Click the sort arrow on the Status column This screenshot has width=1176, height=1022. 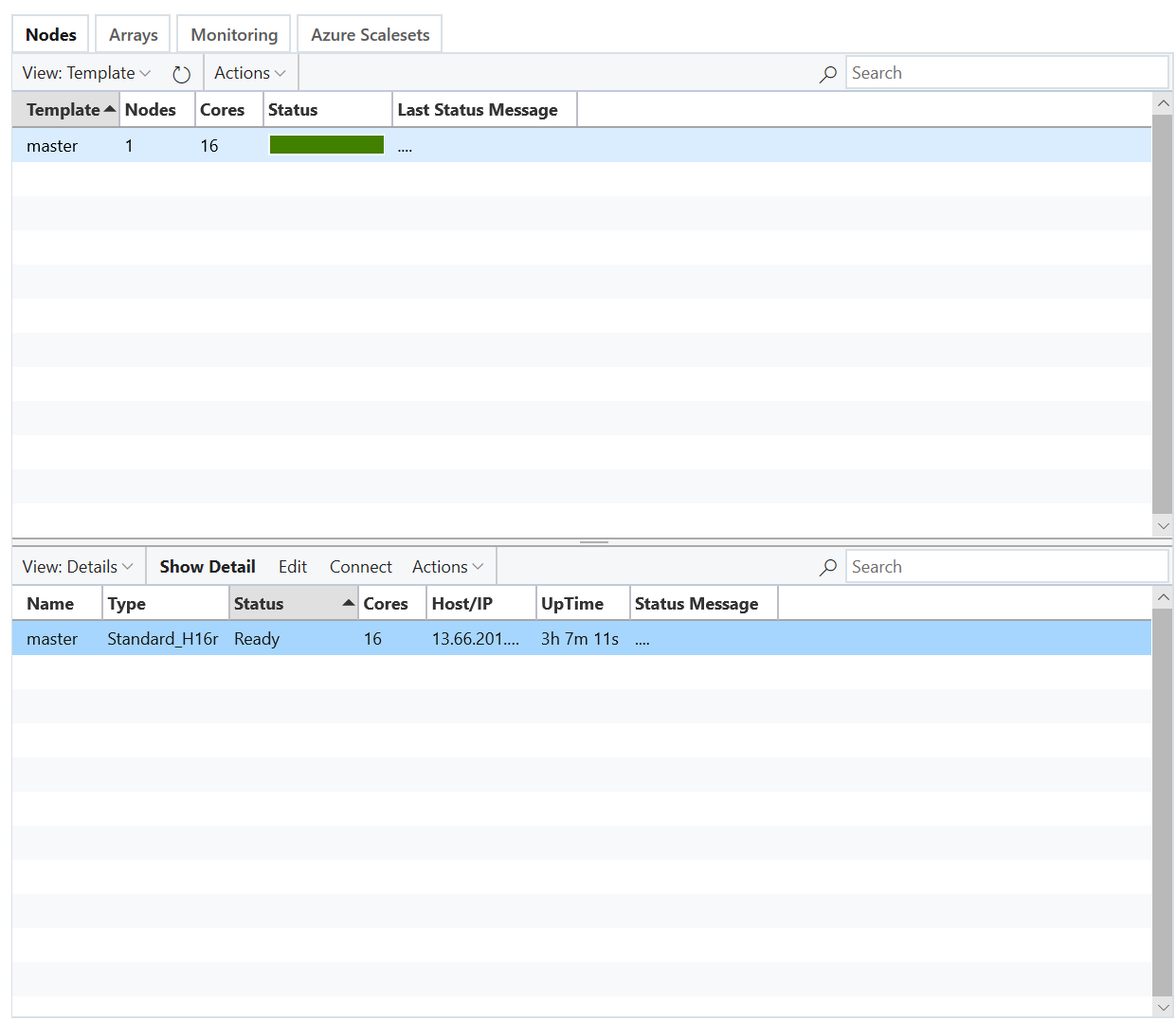(348, 601)
